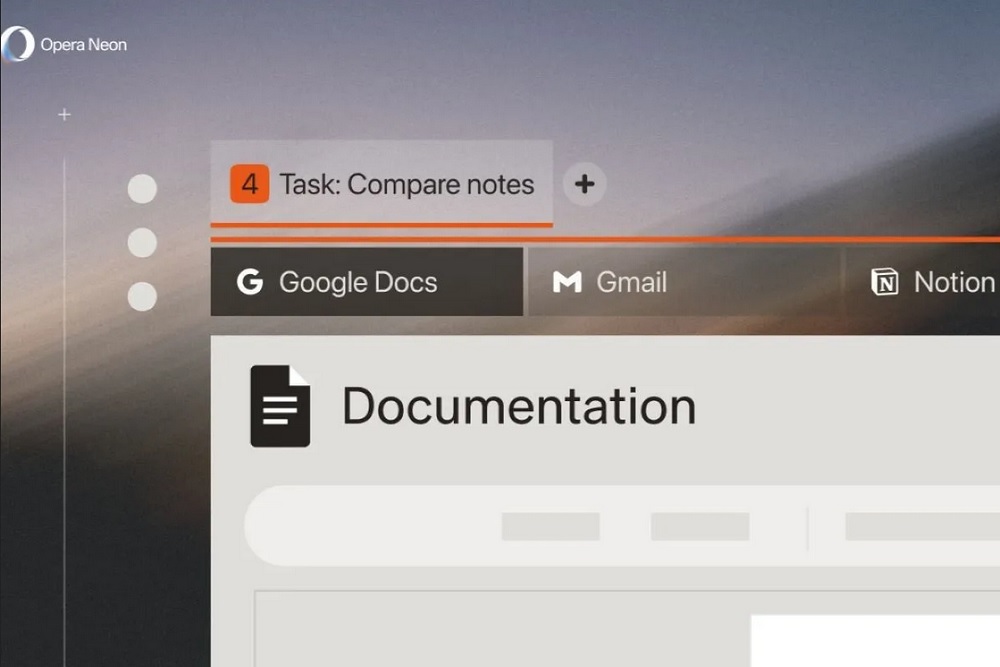The width and height of the screenshot is (1000, 667).
Task: Click the first gray placeholder in the document toolbar
Action: coord(550,527)
